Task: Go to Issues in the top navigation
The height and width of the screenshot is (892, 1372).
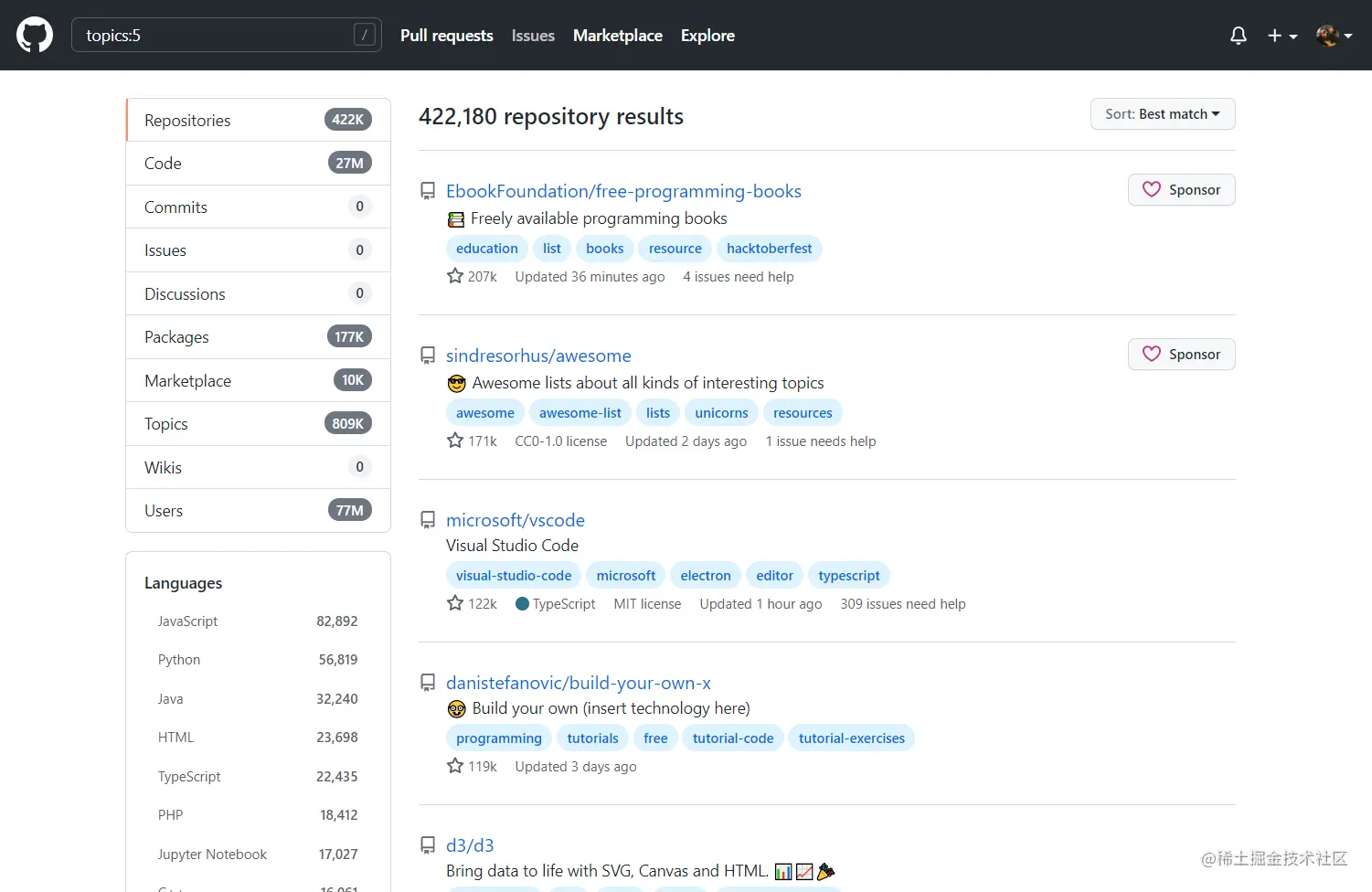Action: tap(533, 36)
